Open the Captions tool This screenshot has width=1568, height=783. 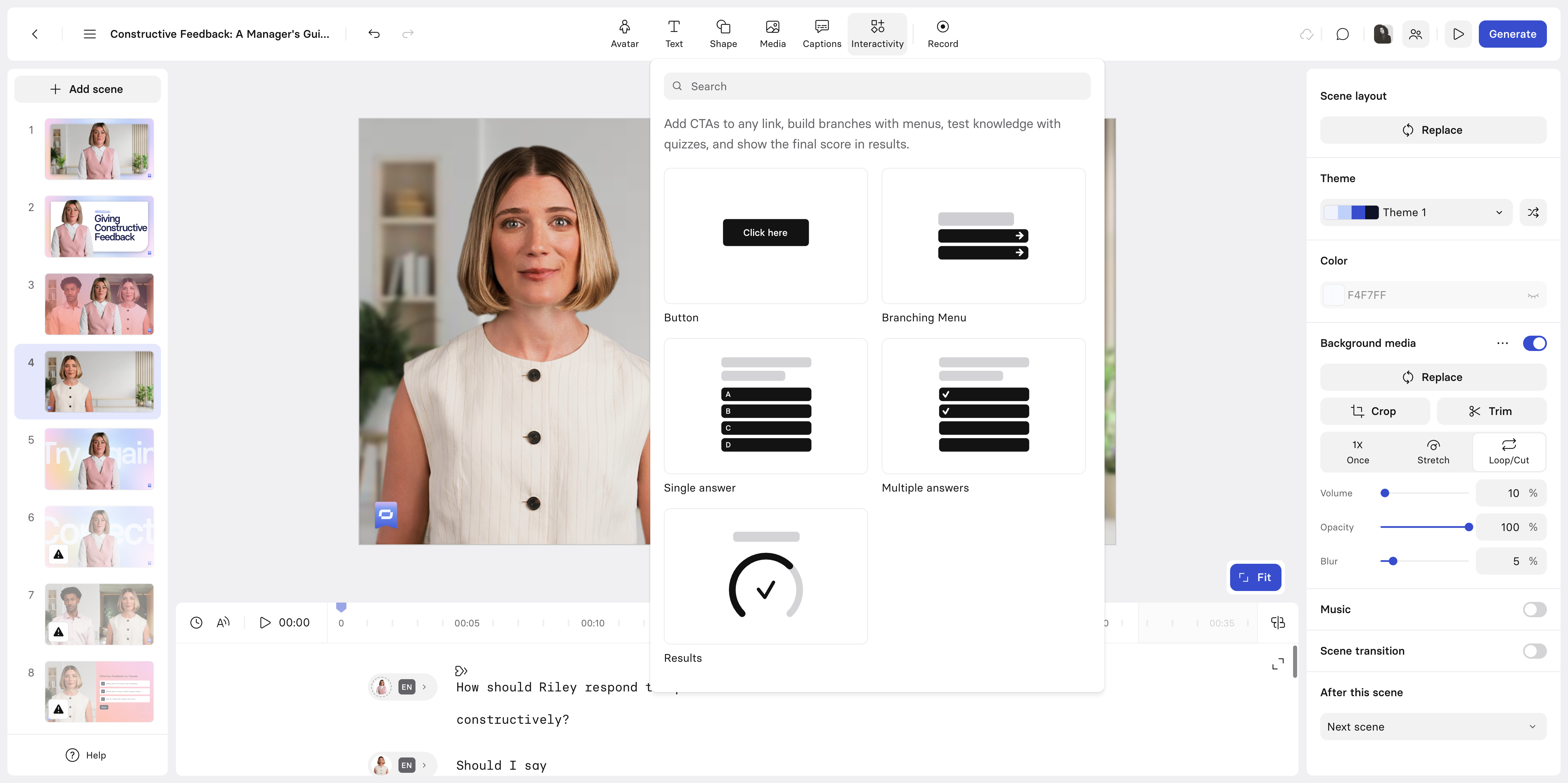[x=822, y=33]
